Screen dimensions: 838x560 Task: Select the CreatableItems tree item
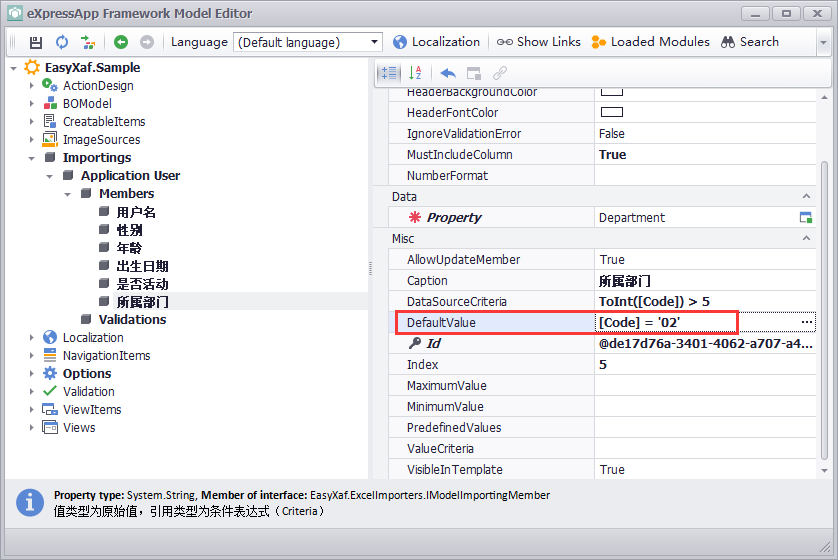(104, 122)
